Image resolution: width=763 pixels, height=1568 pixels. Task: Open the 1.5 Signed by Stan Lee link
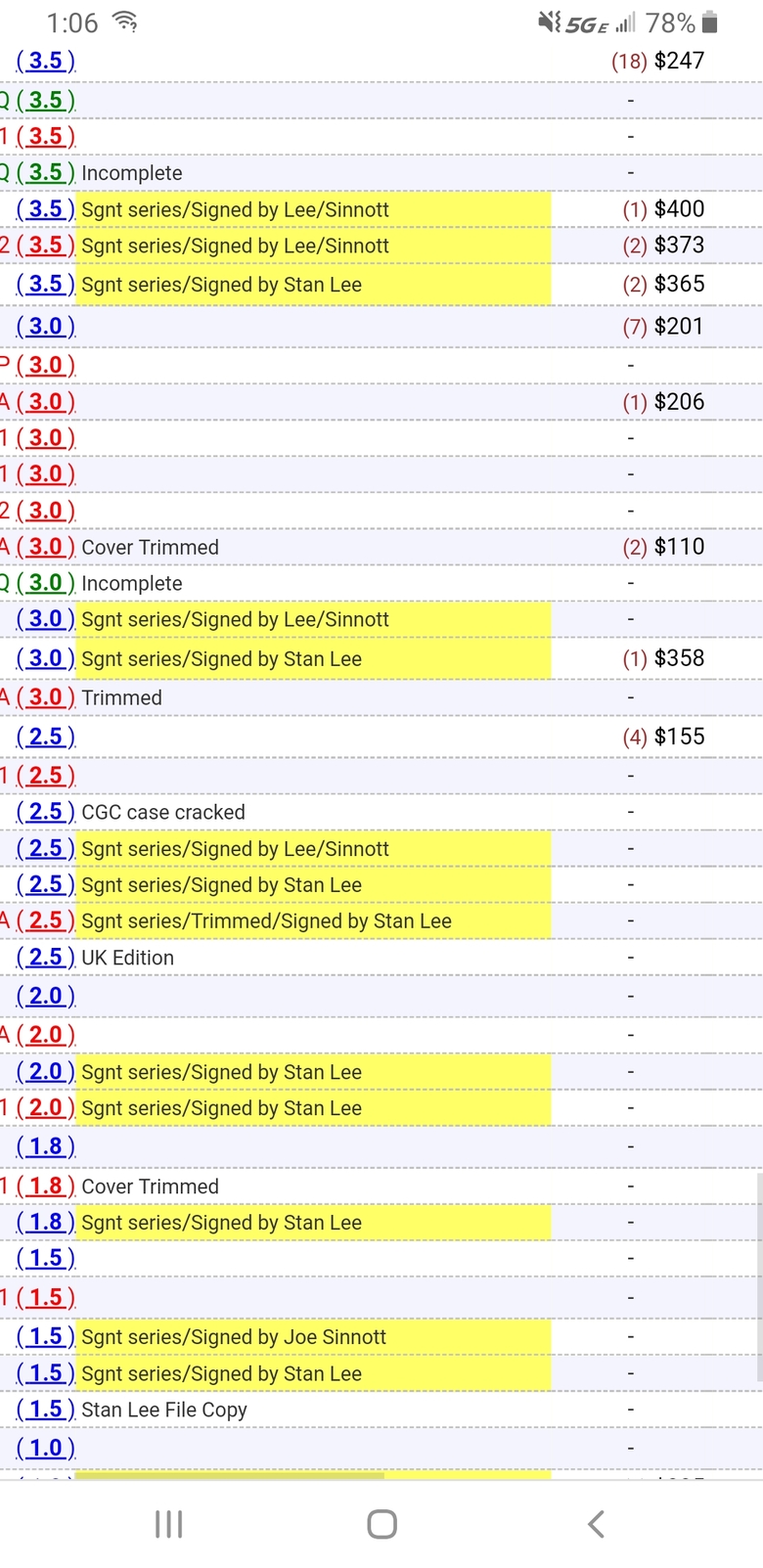[x=46, y=1373]
